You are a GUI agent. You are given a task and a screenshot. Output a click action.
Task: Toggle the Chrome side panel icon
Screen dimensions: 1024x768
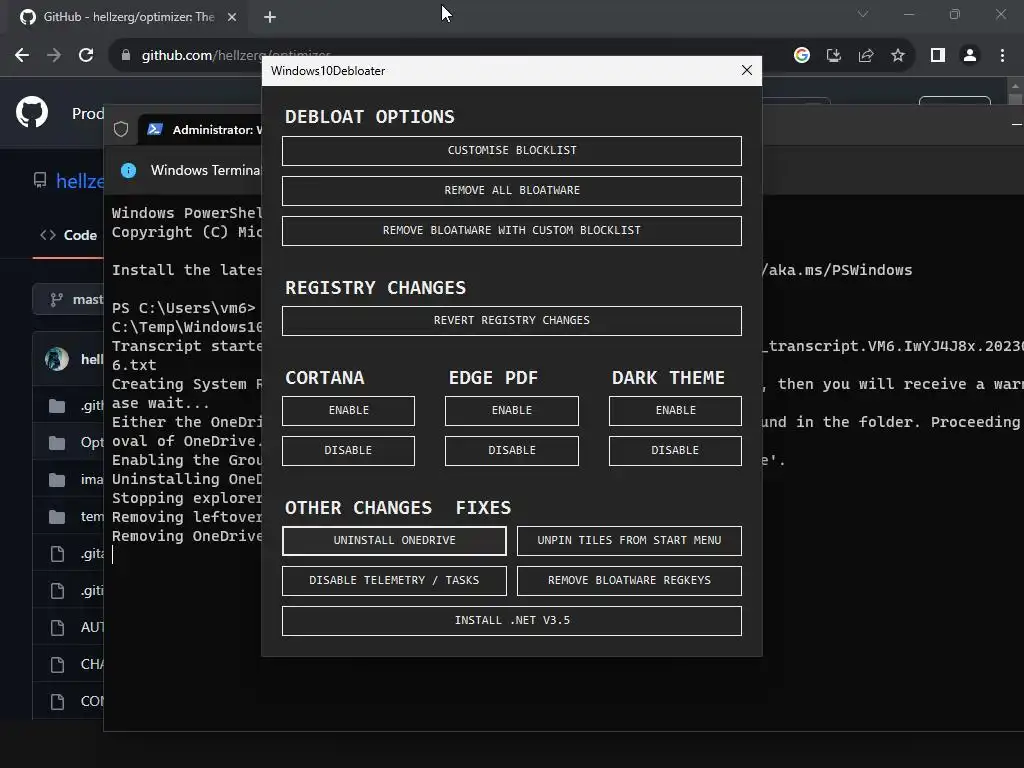(x=938, y=55)
